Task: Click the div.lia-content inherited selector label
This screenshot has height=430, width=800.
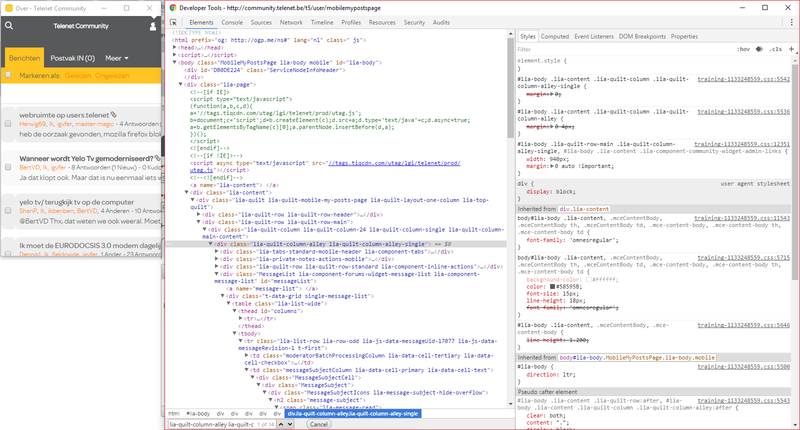Action: [584, 209]
